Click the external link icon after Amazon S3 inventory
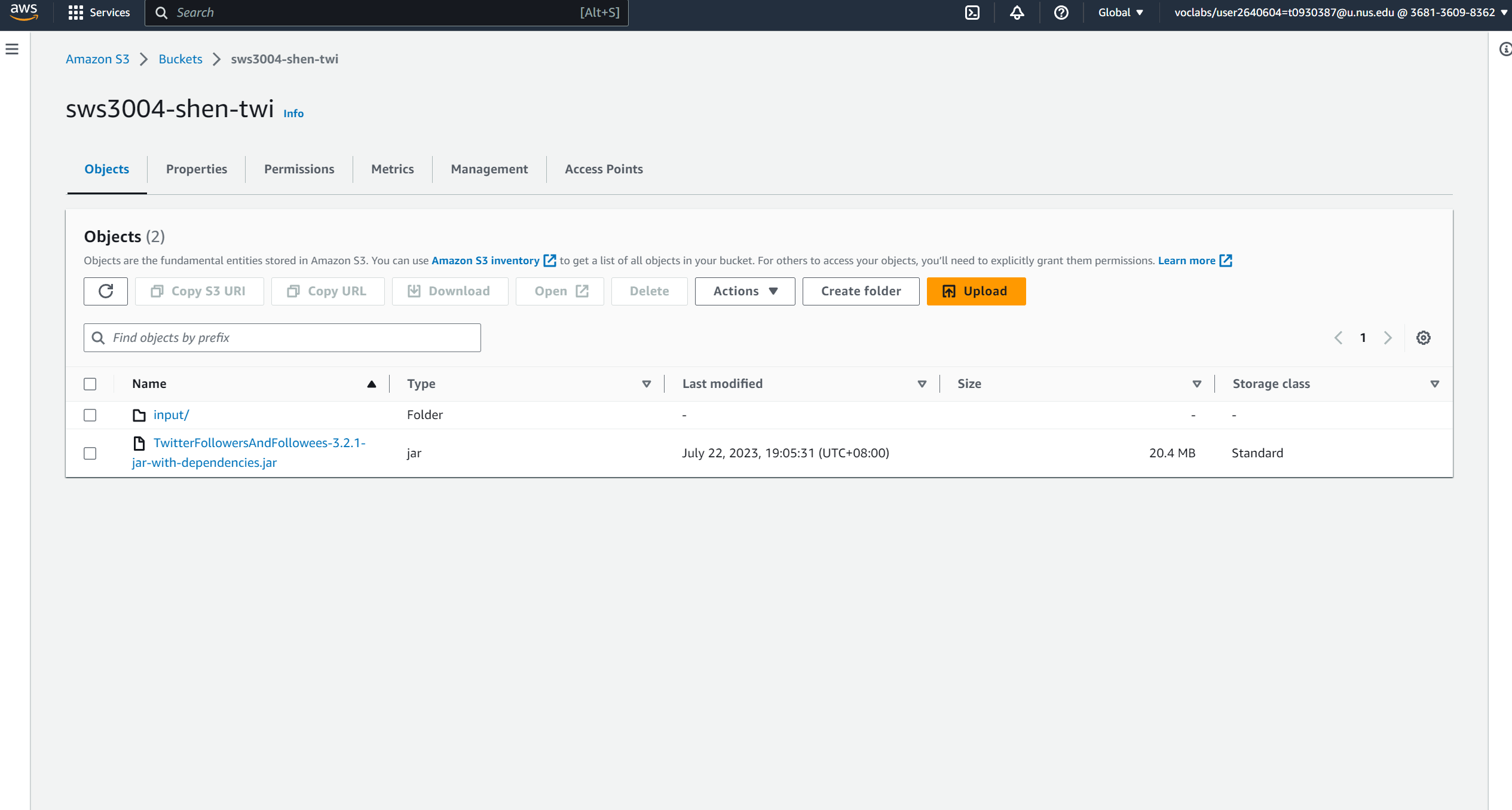Viewport: 1512px width, 810px height. pyautogui.click(x=550, y=261)
